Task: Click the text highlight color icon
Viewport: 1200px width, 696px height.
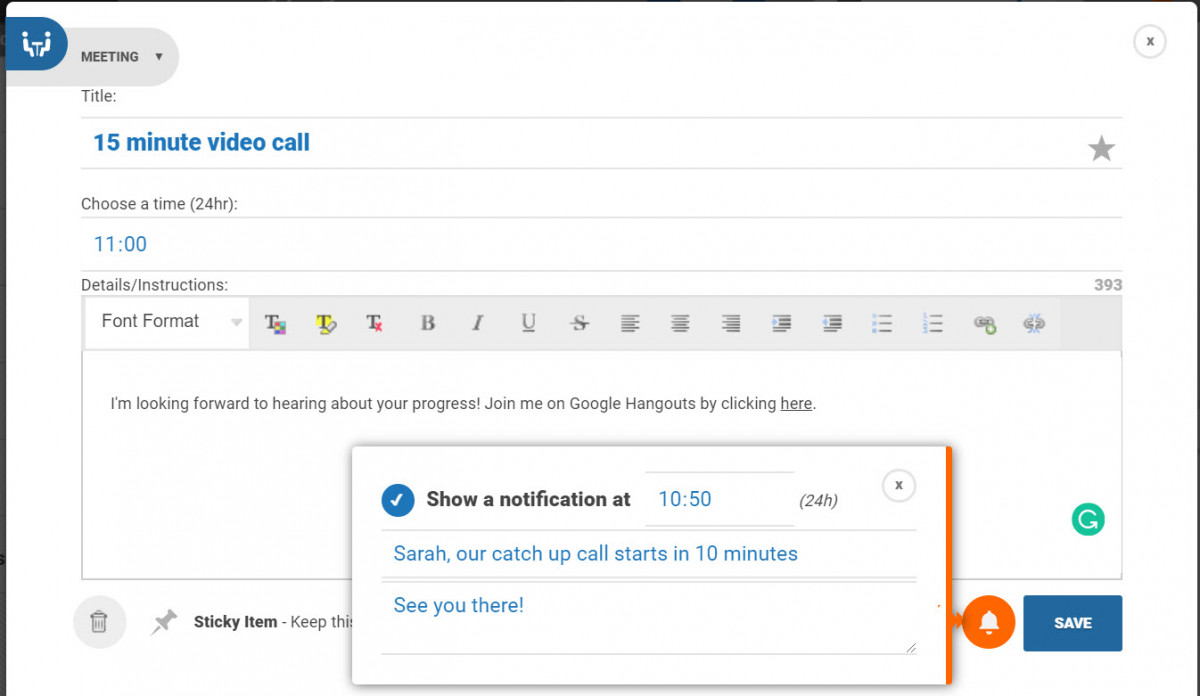Action: [326, 323]
